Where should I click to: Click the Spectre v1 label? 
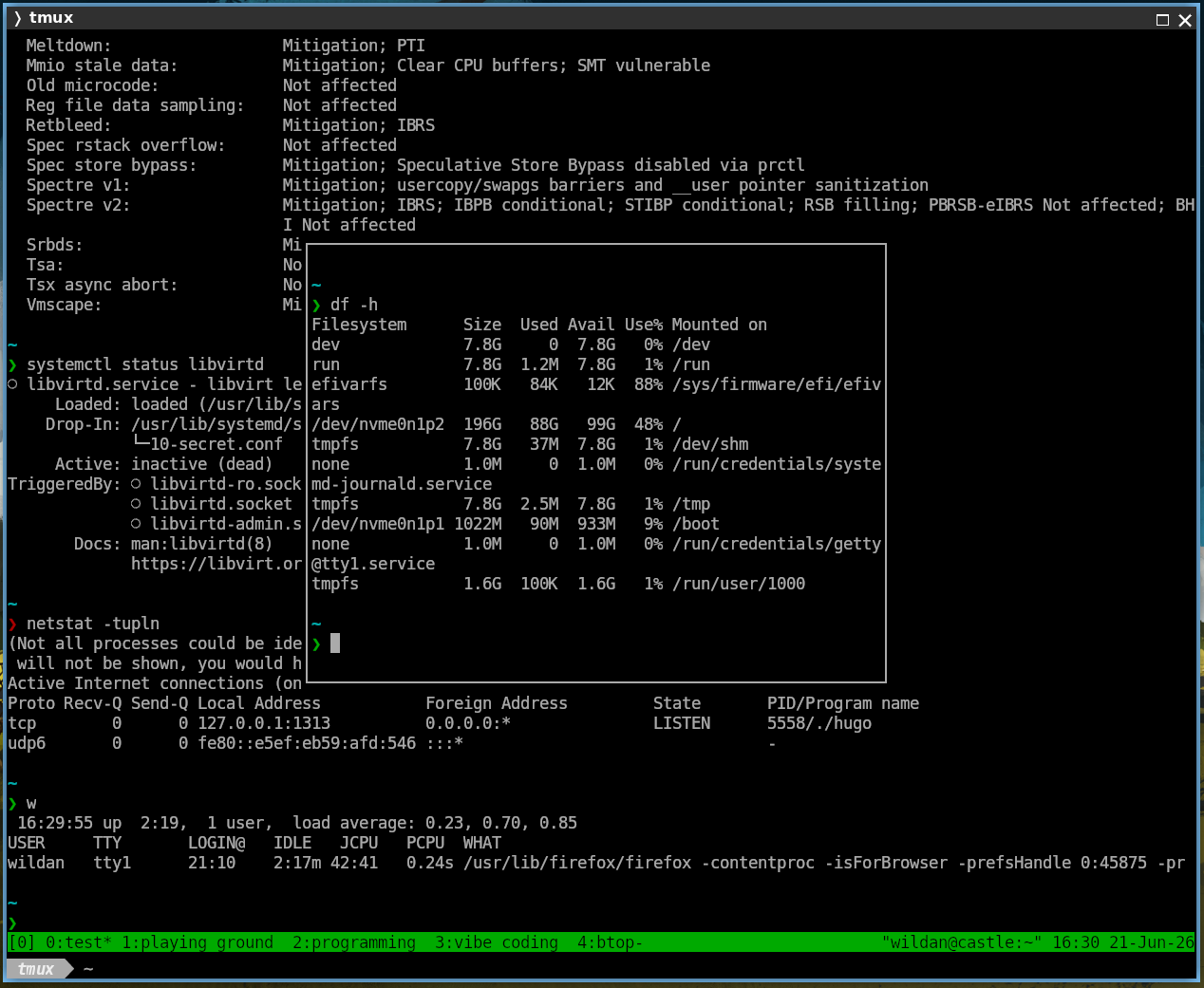79,185
